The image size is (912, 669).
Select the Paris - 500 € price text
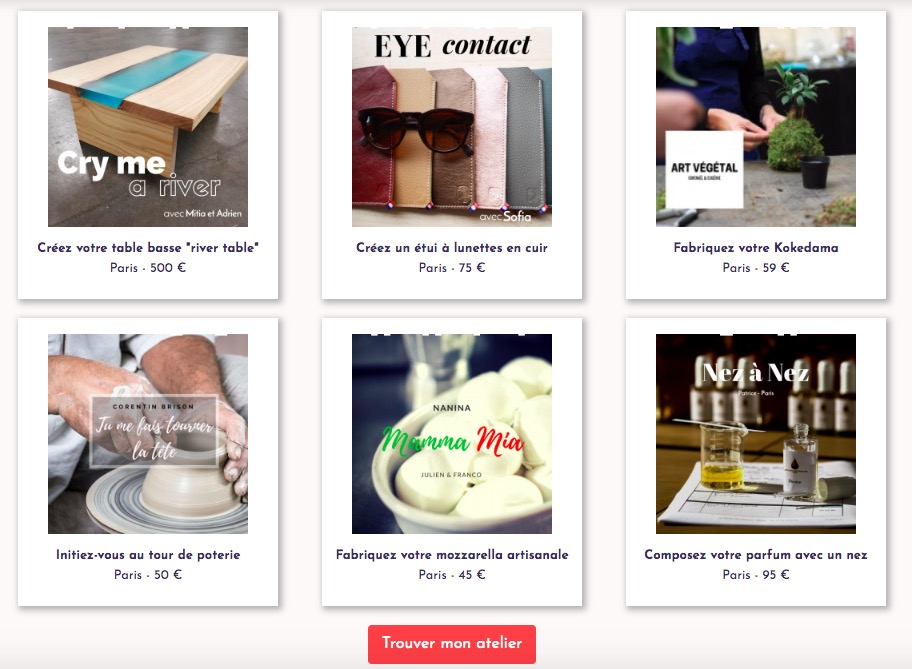pyautogui.click(x=148, y=268)
